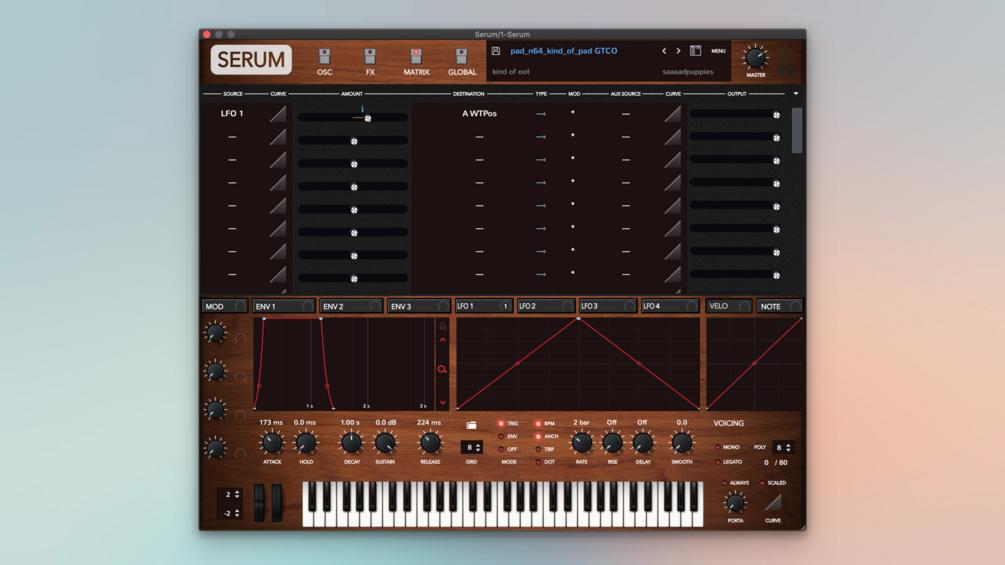Click the envelope zoom down arrow

[x=442, y=402]
